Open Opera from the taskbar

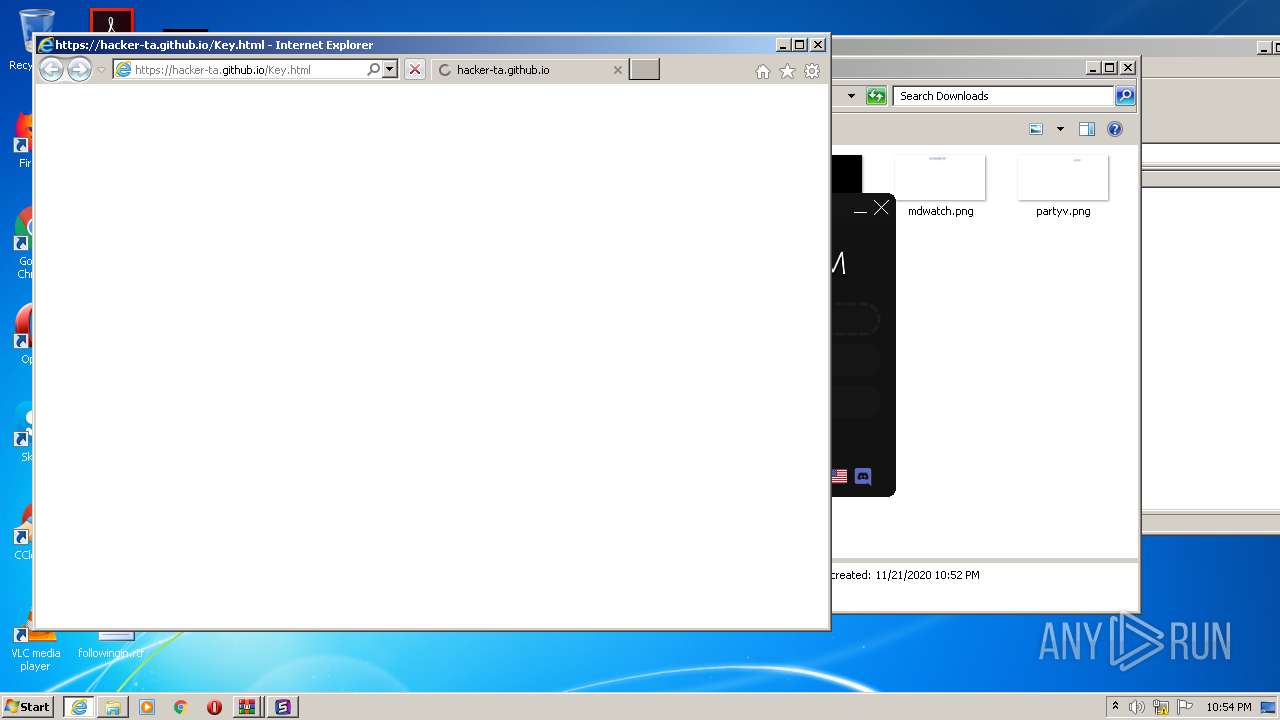tap(214, 707)
